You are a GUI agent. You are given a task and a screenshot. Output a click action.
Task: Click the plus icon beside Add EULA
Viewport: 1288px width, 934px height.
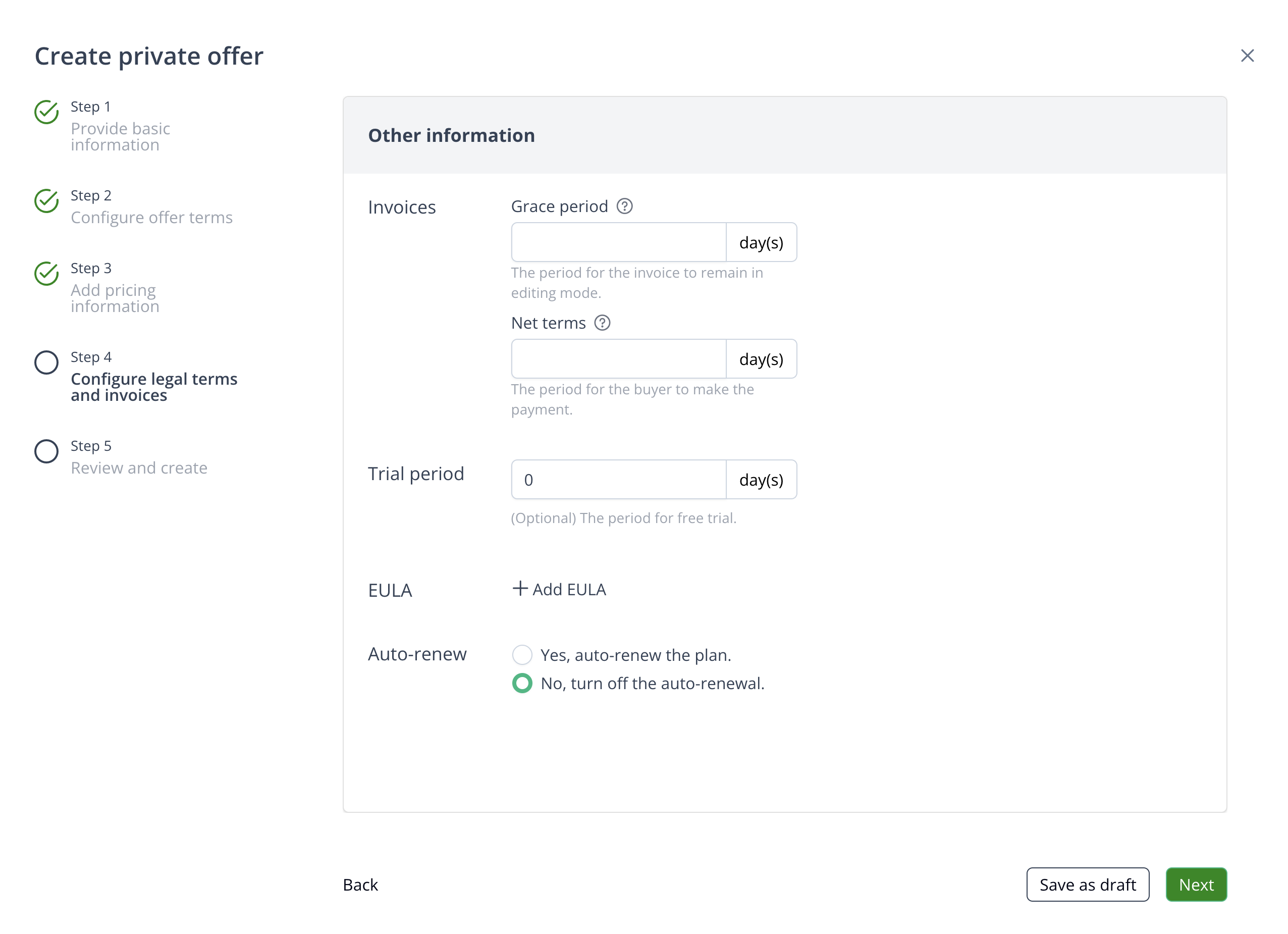pos(520,589)
